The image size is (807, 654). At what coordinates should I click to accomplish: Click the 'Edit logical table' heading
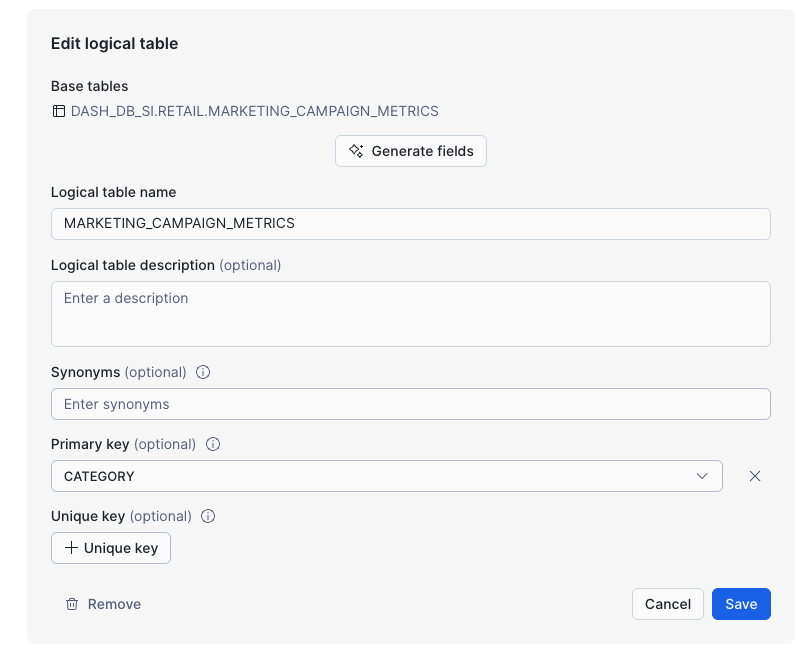point(114,44)
